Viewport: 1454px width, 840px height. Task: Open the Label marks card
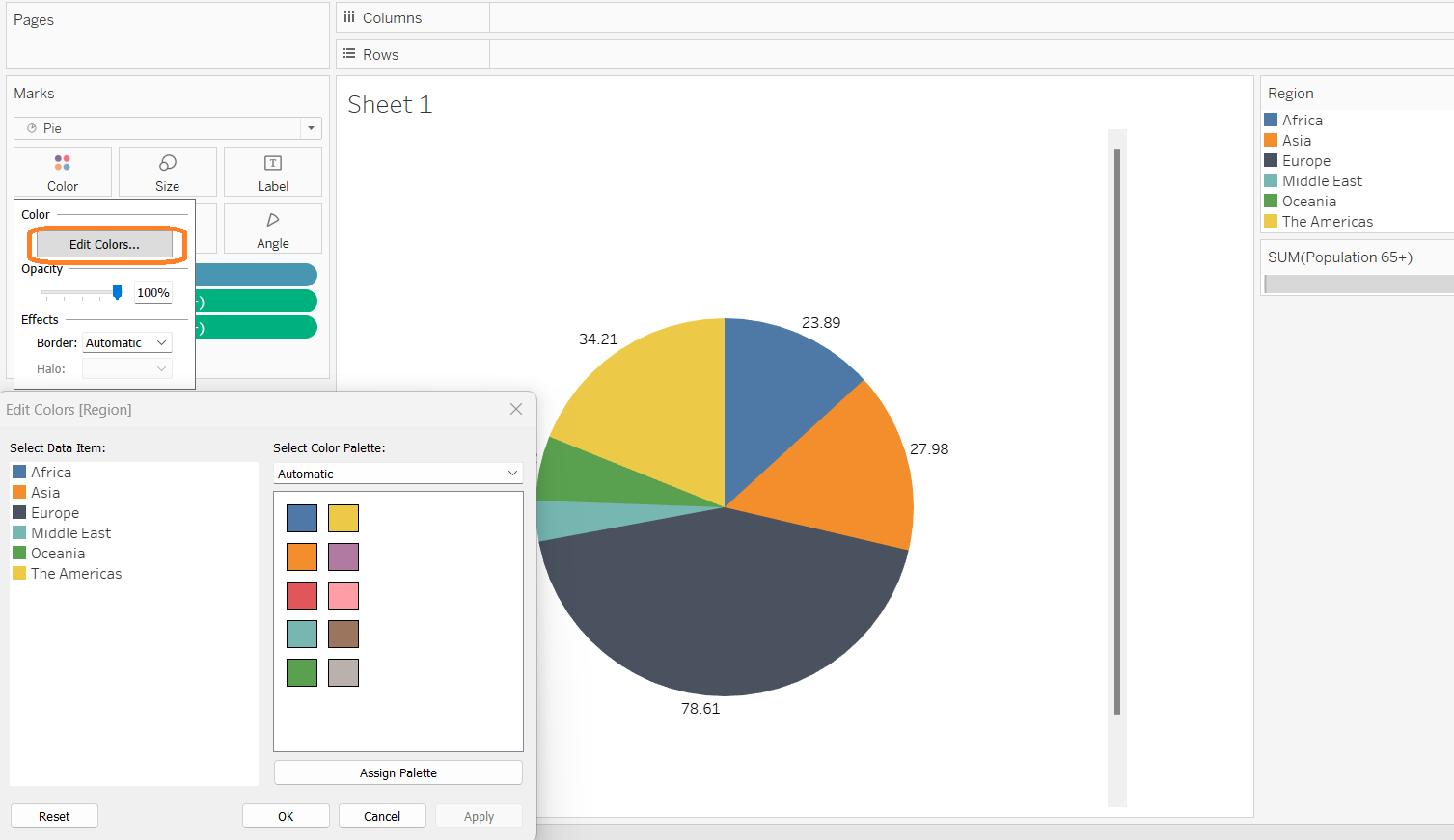coord(273,172)
